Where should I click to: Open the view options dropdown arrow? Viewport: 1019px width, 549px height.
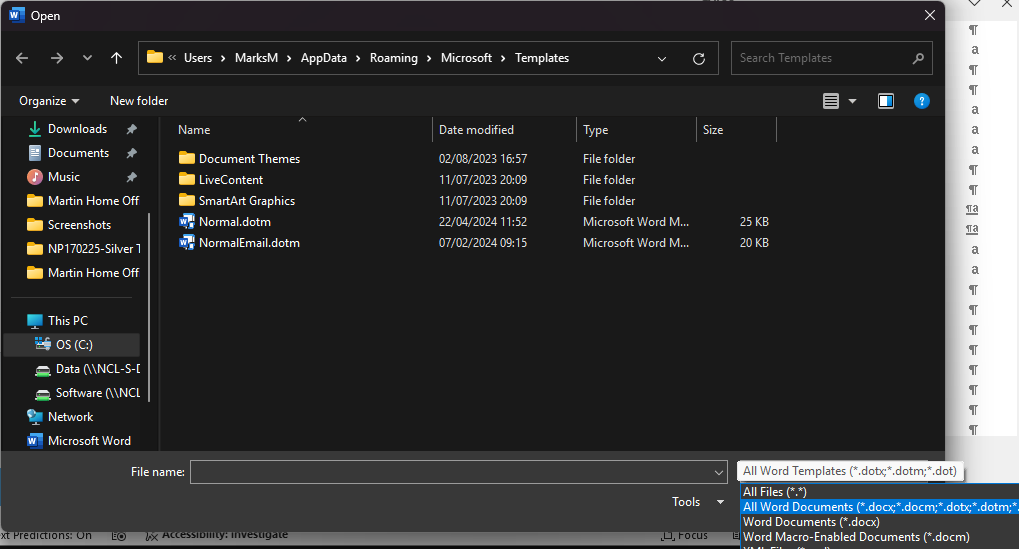(852, 101)
